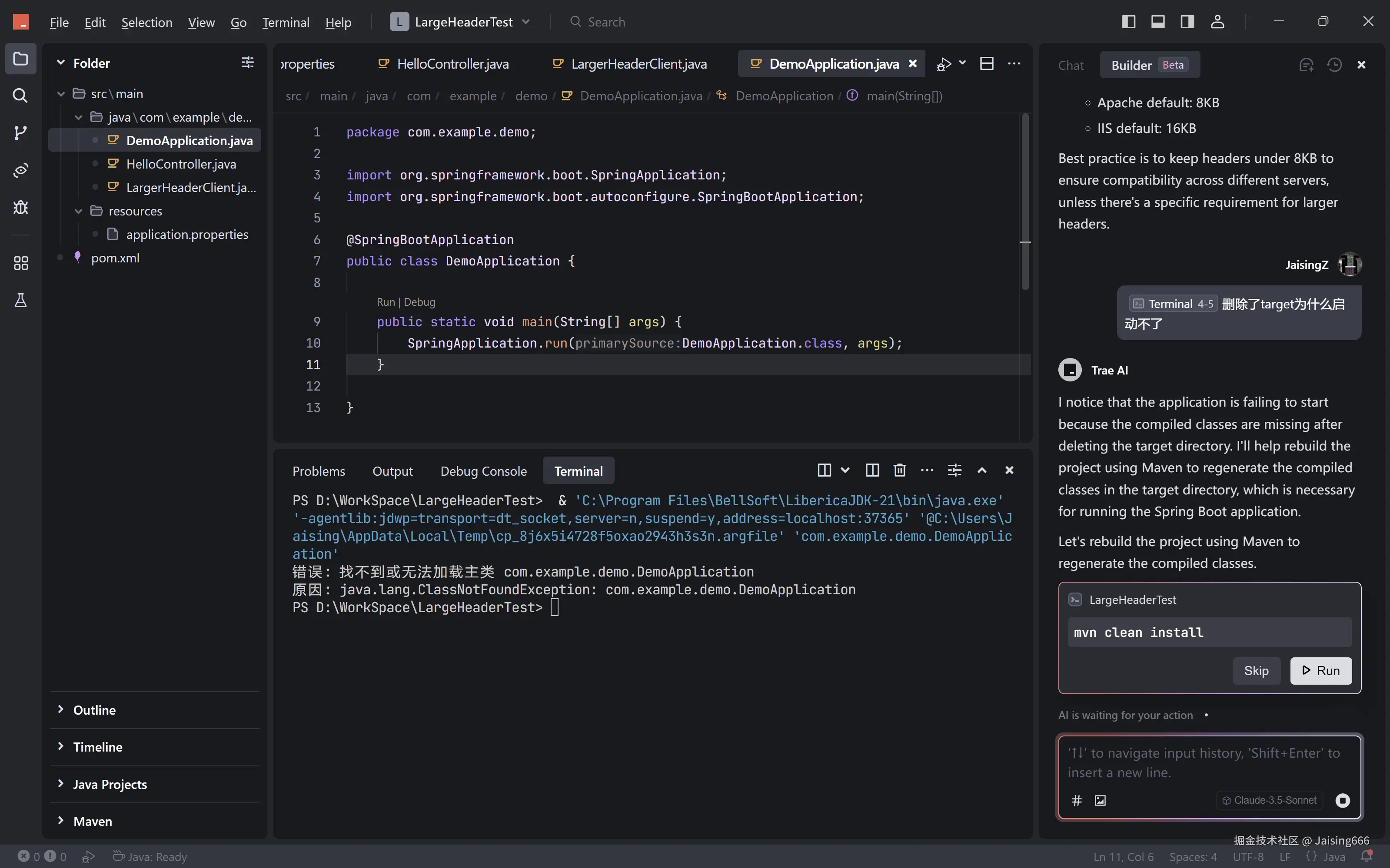Expand the Maven section
The image size is (1390, 868).
coord(93,821)
